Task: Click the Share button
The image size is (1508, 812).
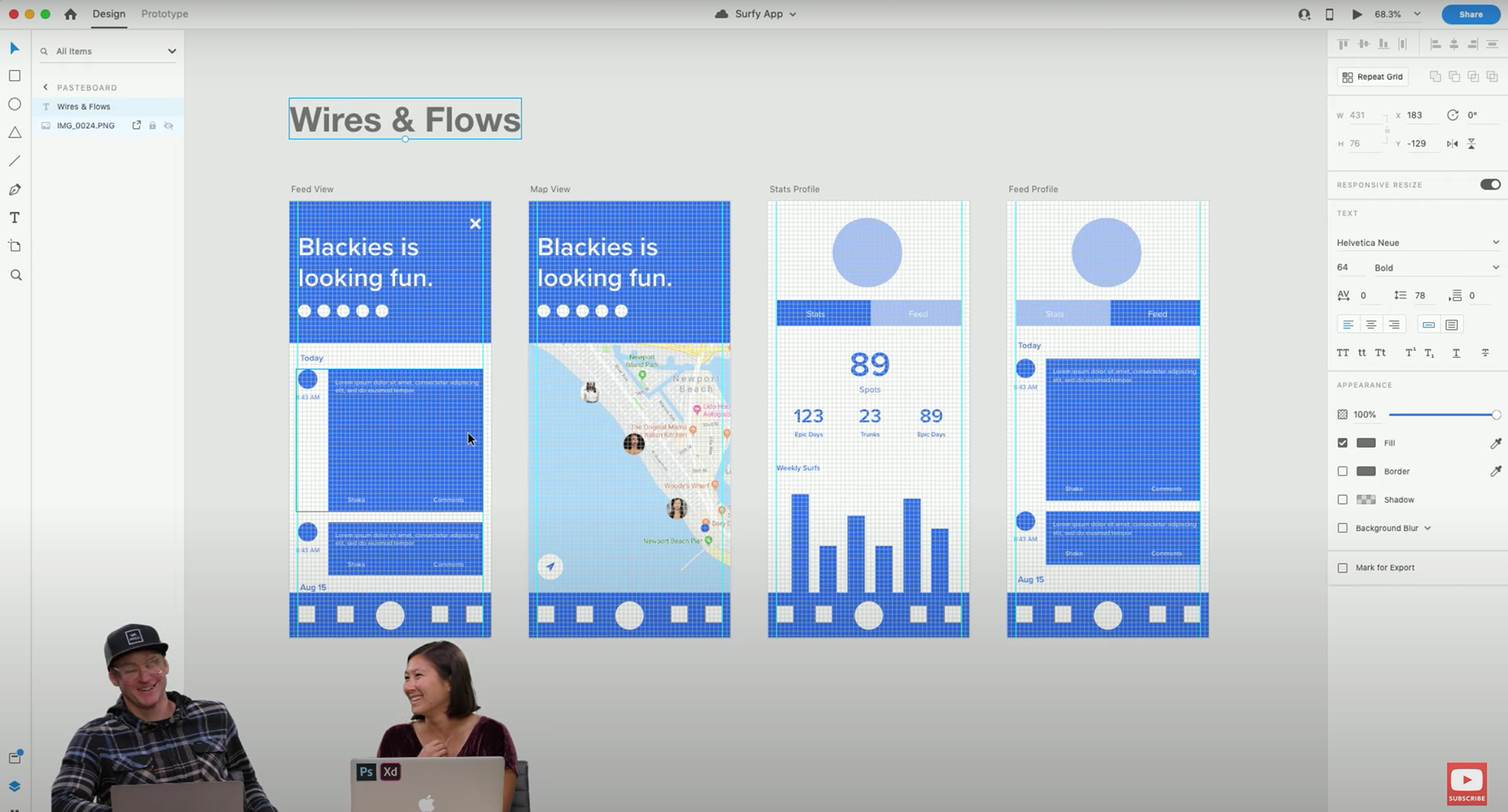Action: tap(1470, 14)
